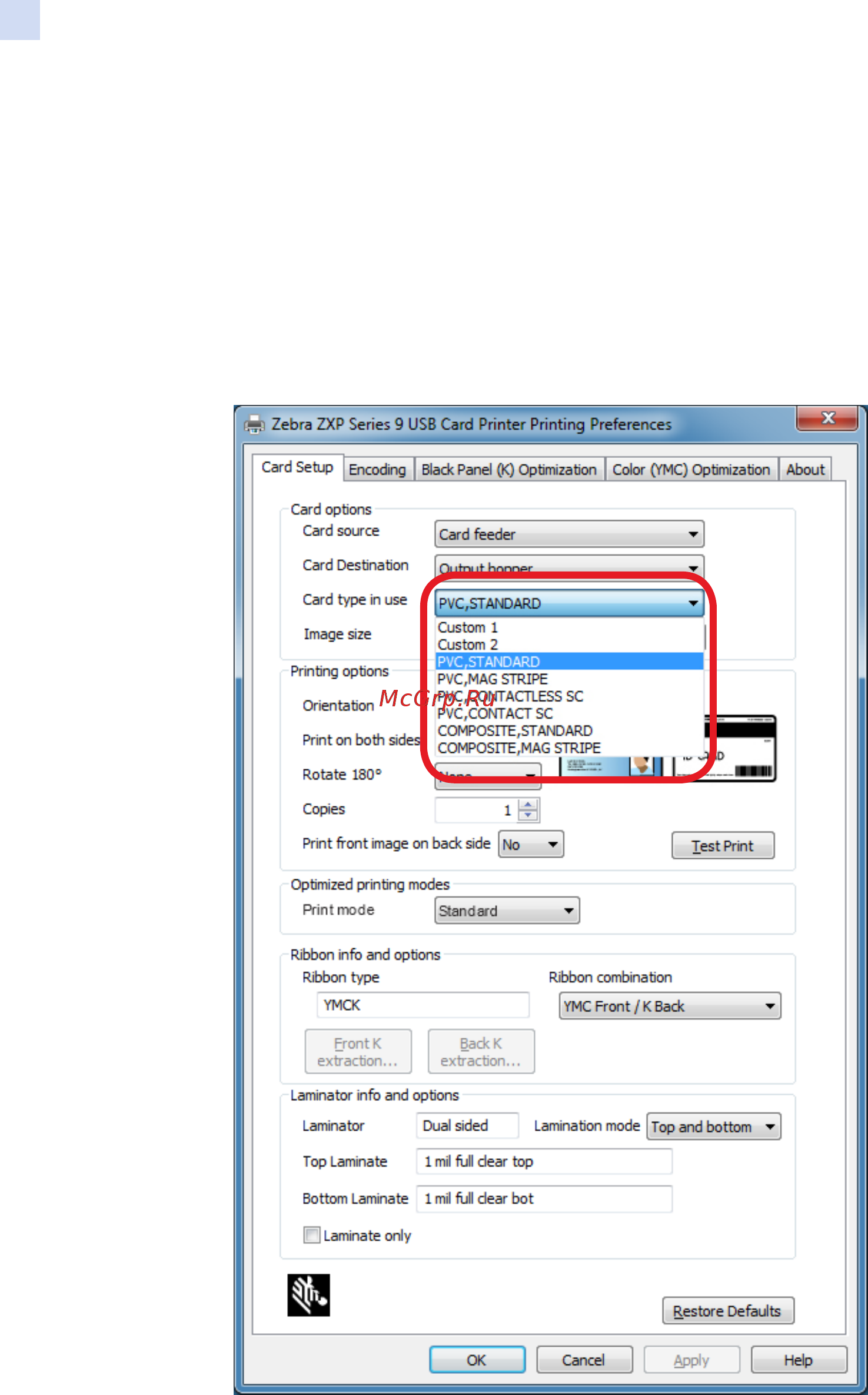Click the Ribbon type YMCK field
The width and height of the screenshot is (868, 1395).
(x=423, y=1005)
